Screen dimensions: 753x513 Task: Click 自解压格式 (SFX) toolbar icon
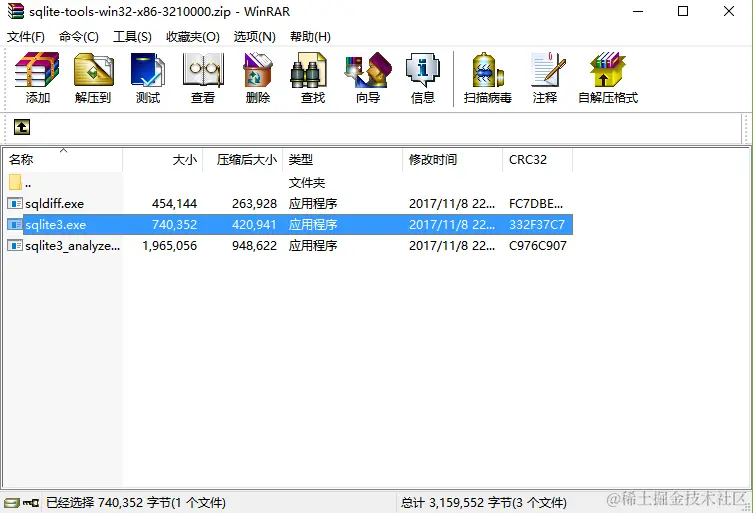(607, 71)
